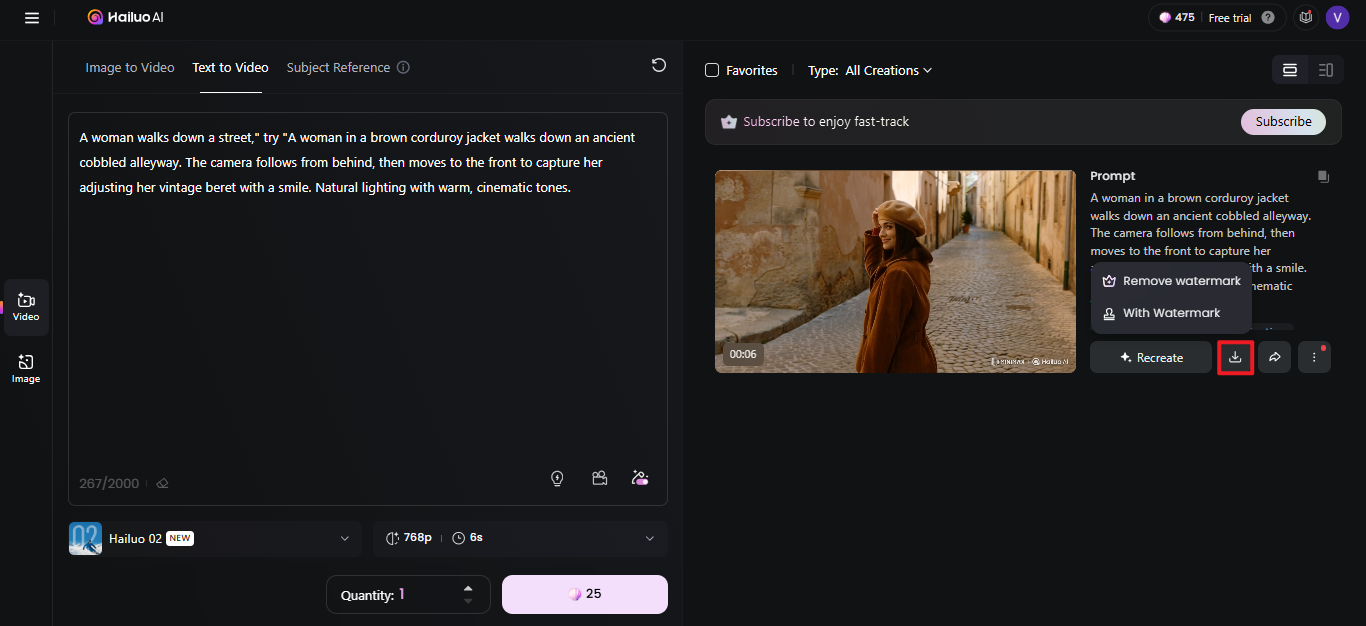
Task: Generate video with the 25 credits button
Action: pyautogui.click(x=585, y=594)
